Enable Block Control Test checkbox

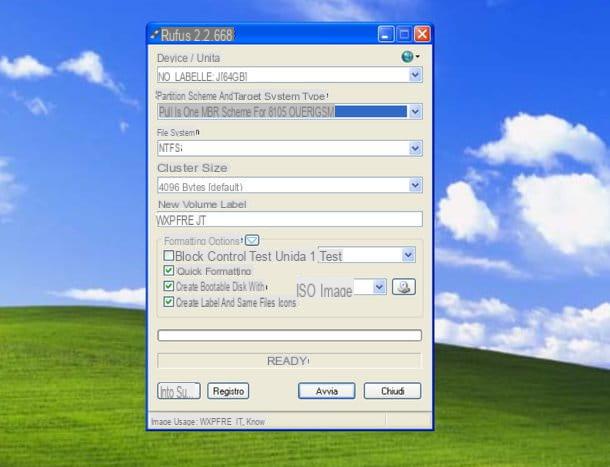coord(168,256)
